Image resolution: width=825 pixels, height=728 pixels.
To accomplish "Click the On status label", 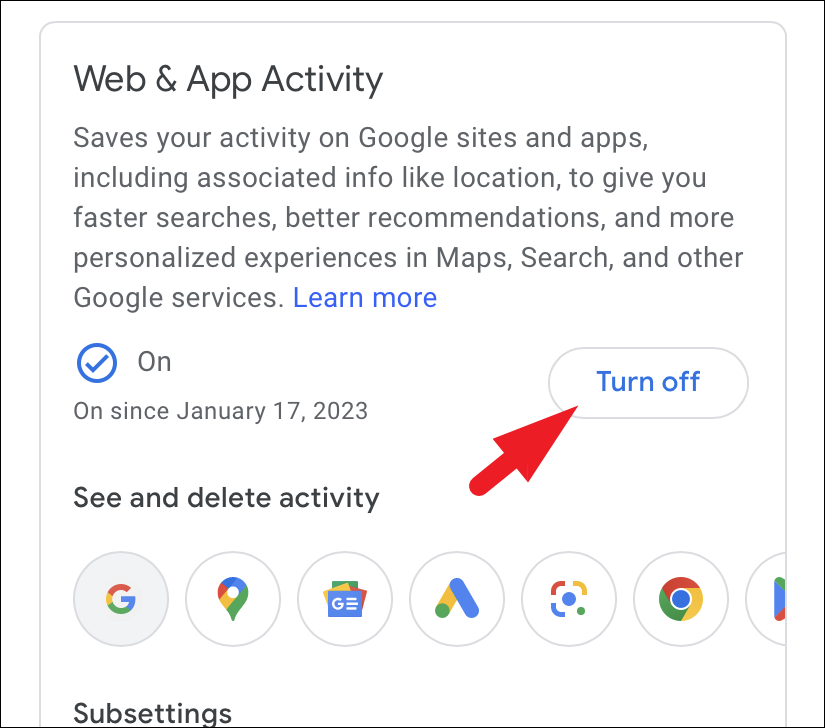I will coord(155,362).
